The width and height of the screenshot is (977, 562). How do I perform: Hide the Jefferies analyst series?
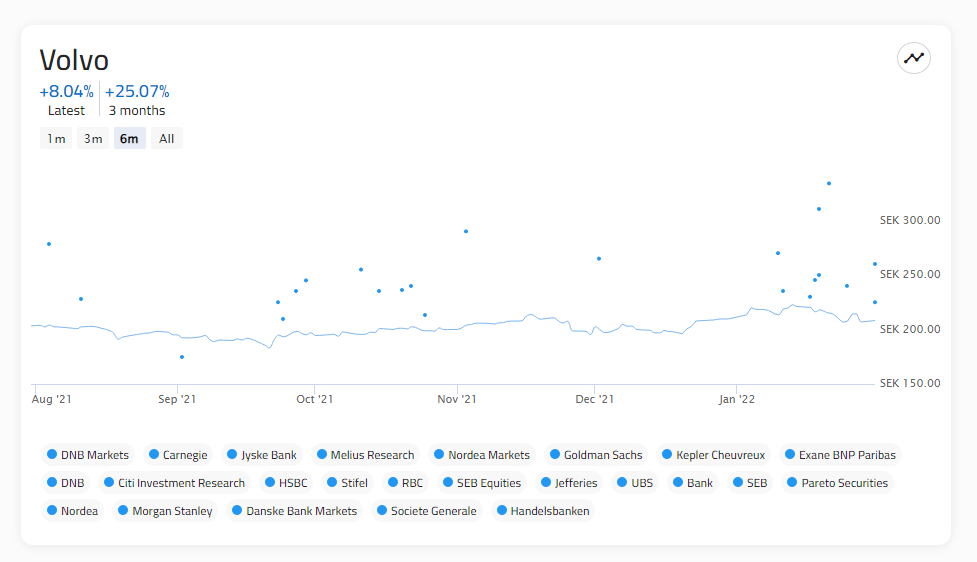click(570, 483)
